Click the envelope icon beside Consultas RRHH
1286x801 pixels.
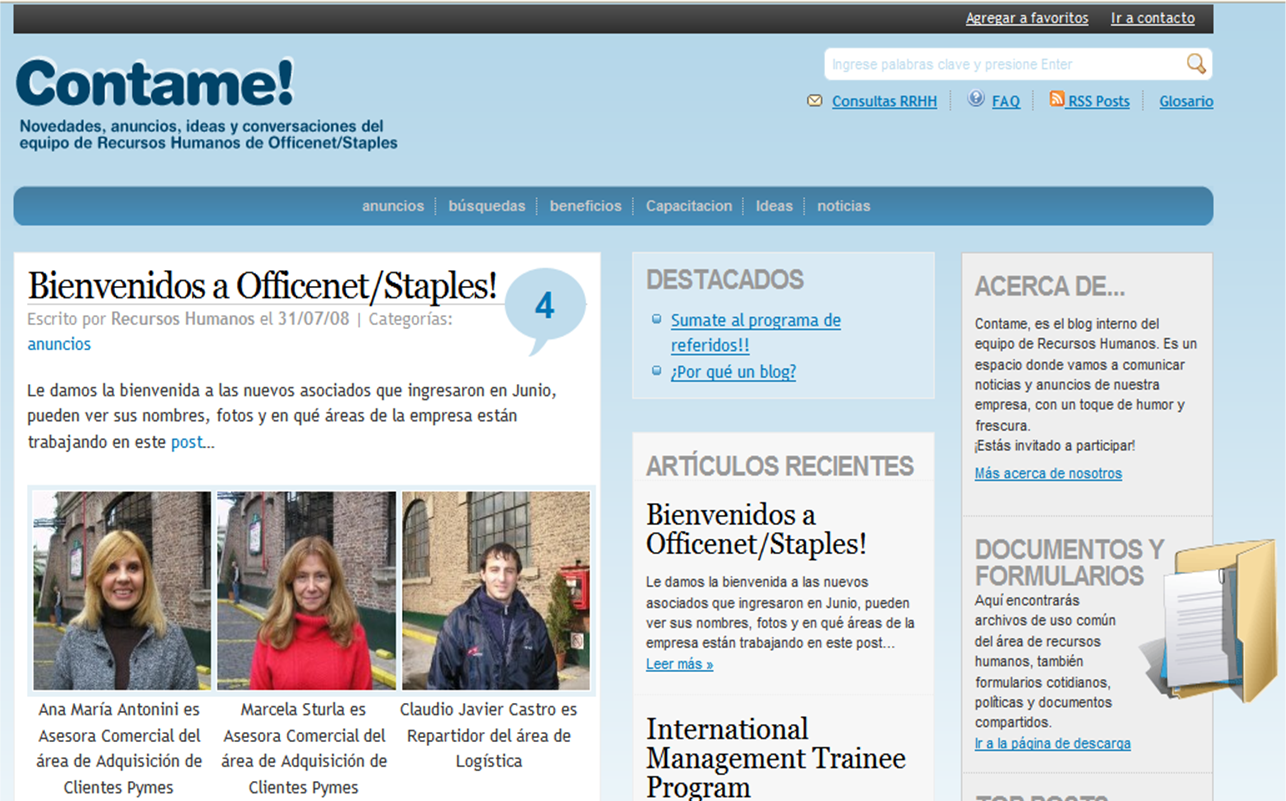[815, 101]
